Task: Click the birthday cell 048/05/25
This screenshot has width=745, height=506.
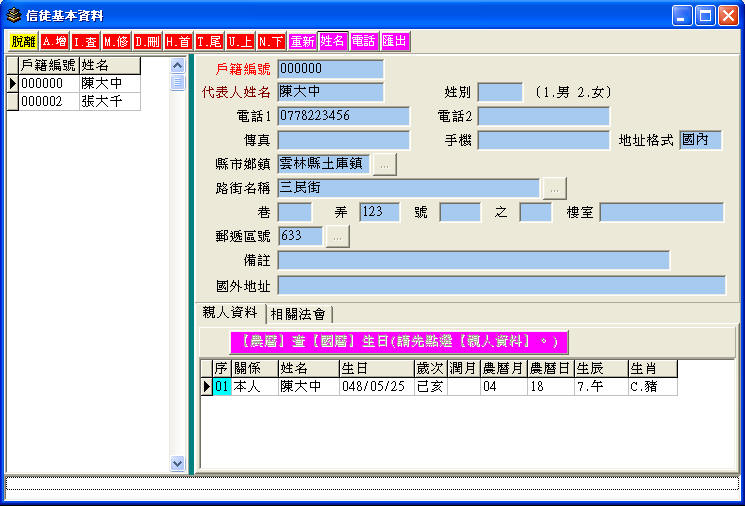Action: coord(377,387)
